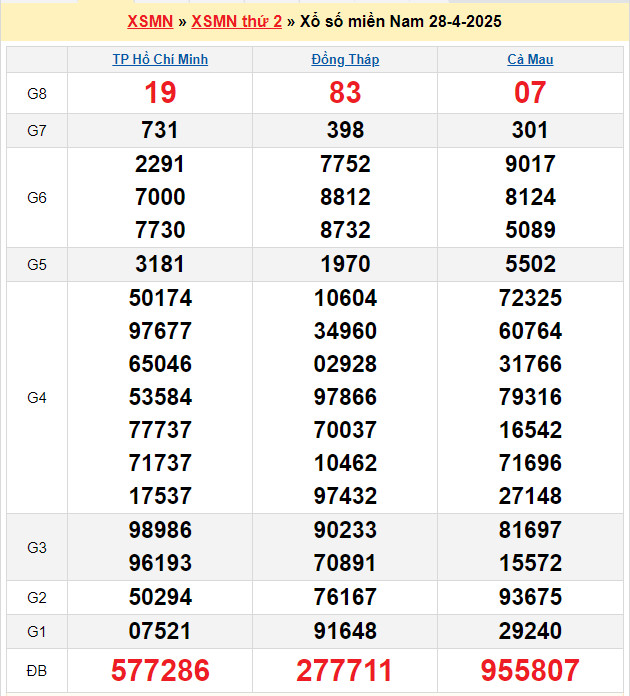Click G1 number 91648
Viewport: 630px width, 696px height.
point(345,631)
